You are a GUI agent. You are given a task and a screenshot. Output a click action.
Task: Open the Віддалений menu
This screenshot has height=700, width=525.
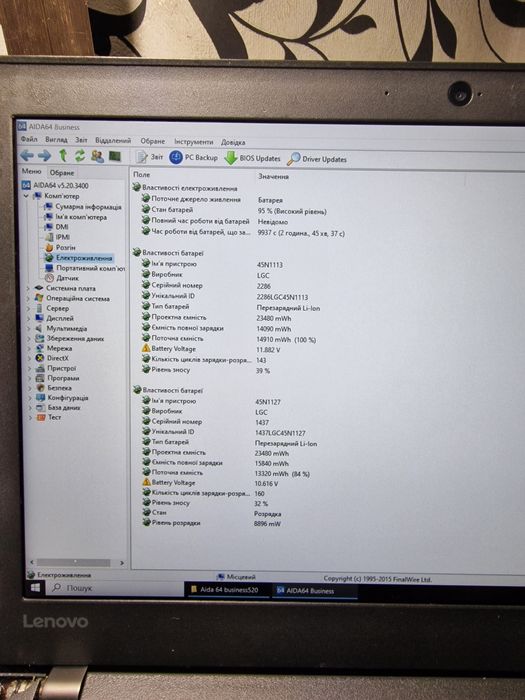pyautogui.click(x=113, y=141)
